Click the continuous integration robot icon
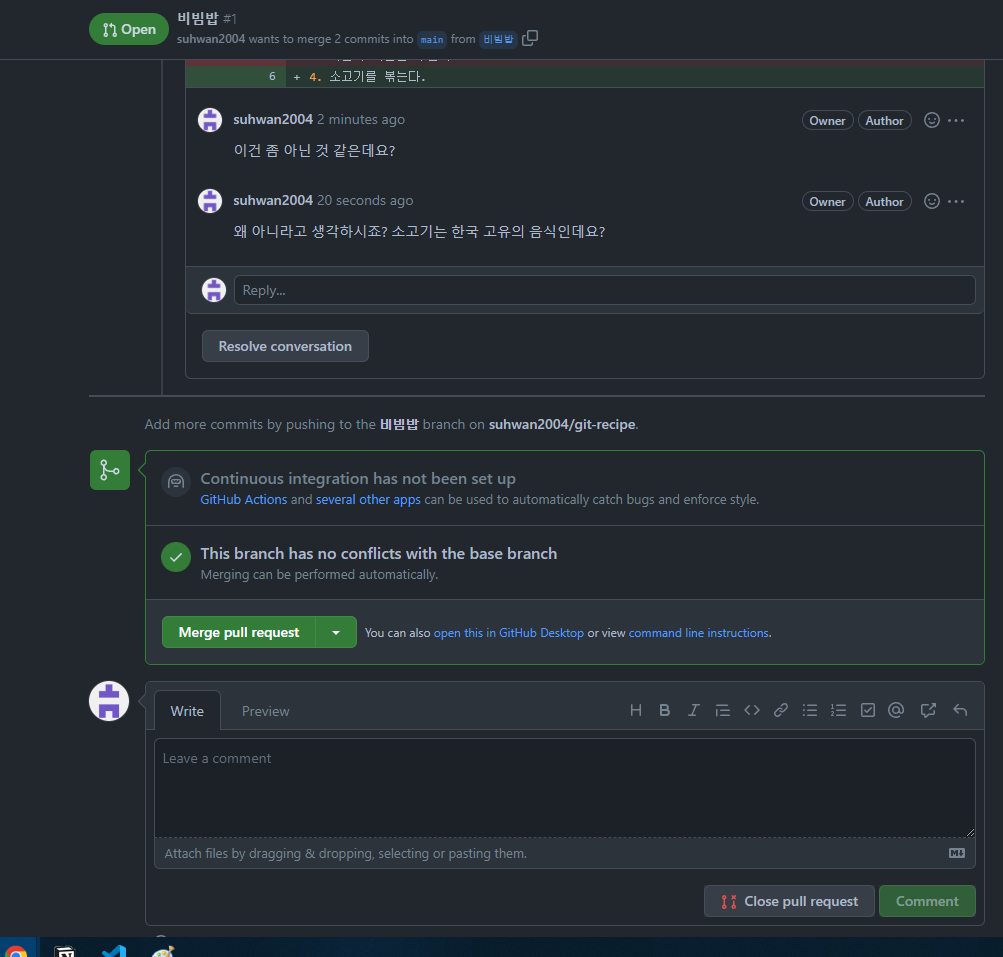 (x=176, y=482)
